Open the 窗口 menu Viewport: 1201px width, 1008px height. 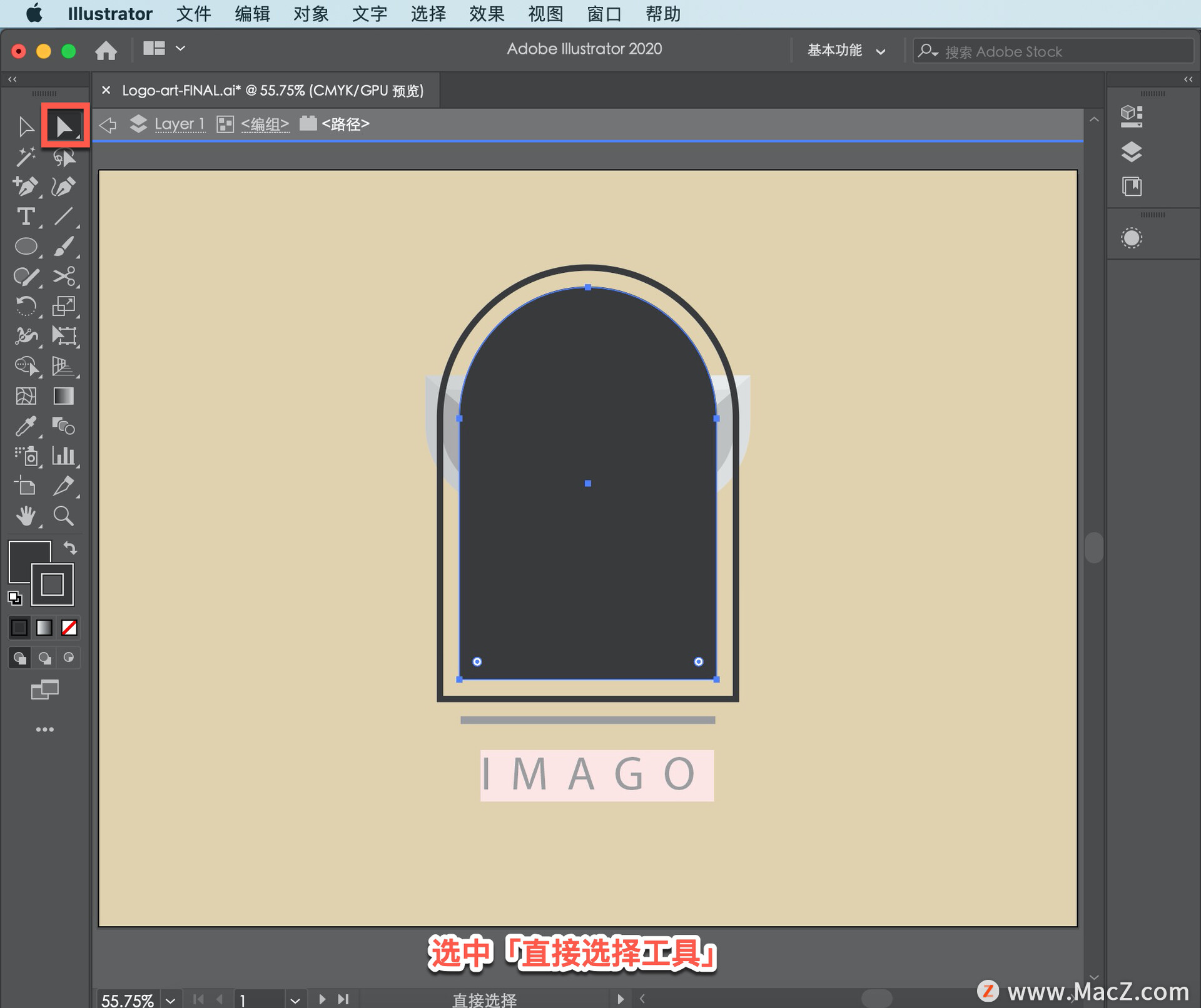coord(604,14)
